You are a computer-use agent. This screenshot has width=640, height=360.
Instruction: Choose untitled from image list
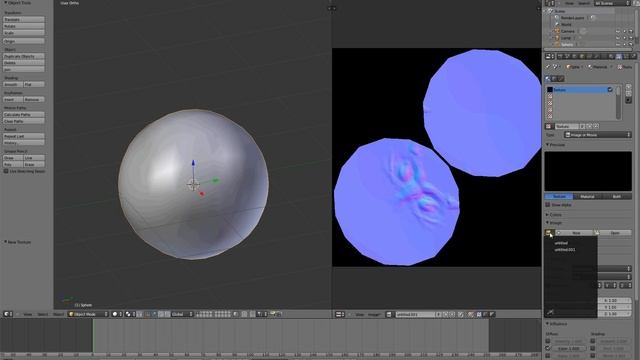pos(561,243)
